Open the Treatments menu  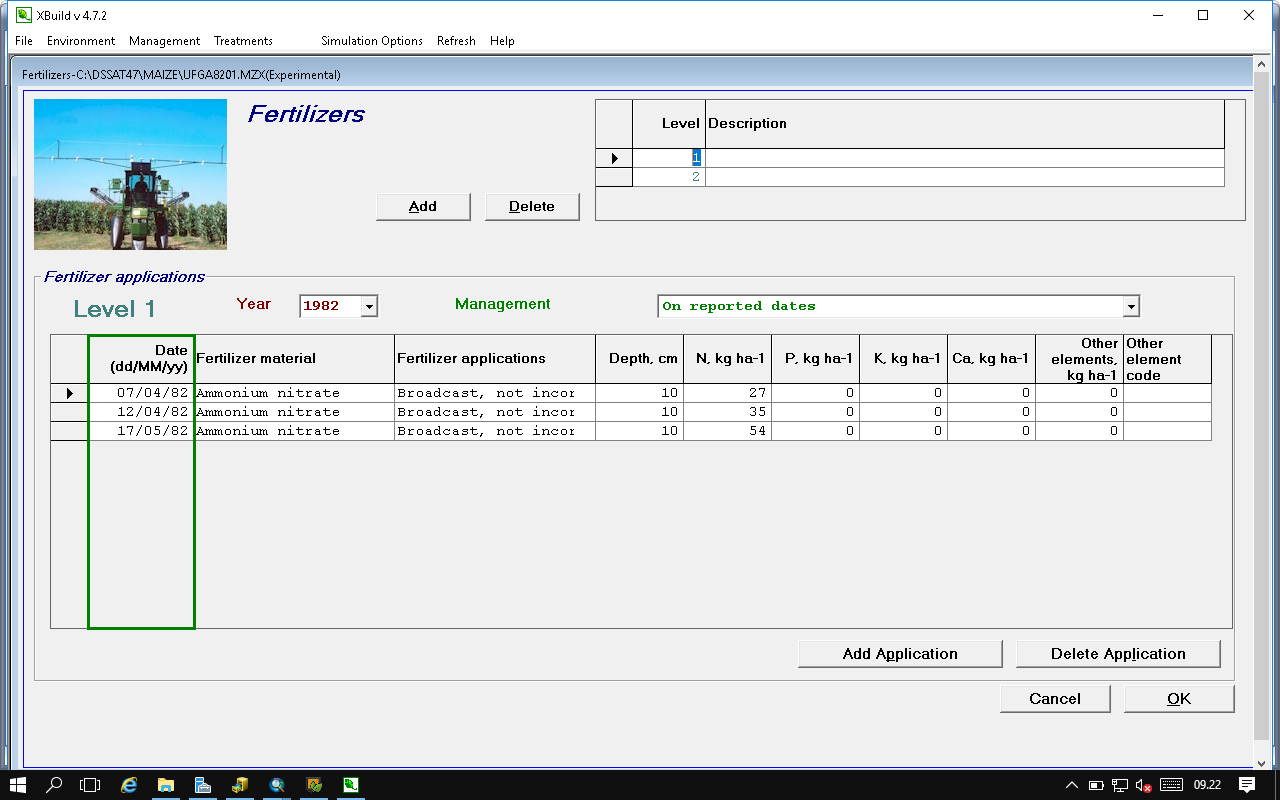tap(243, 41)
